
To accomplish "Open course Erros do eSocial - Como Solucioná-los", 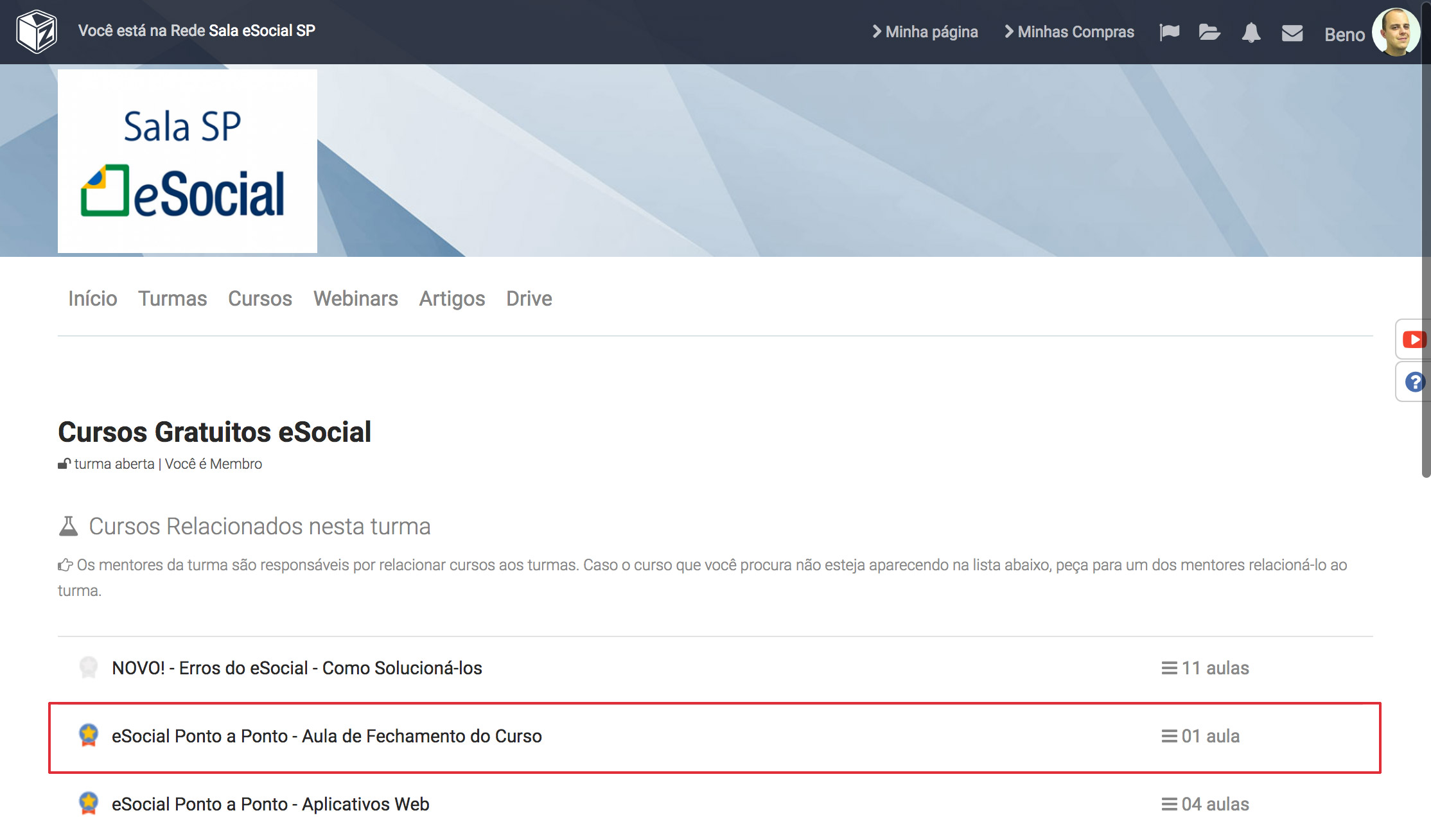I will (297, 668).
